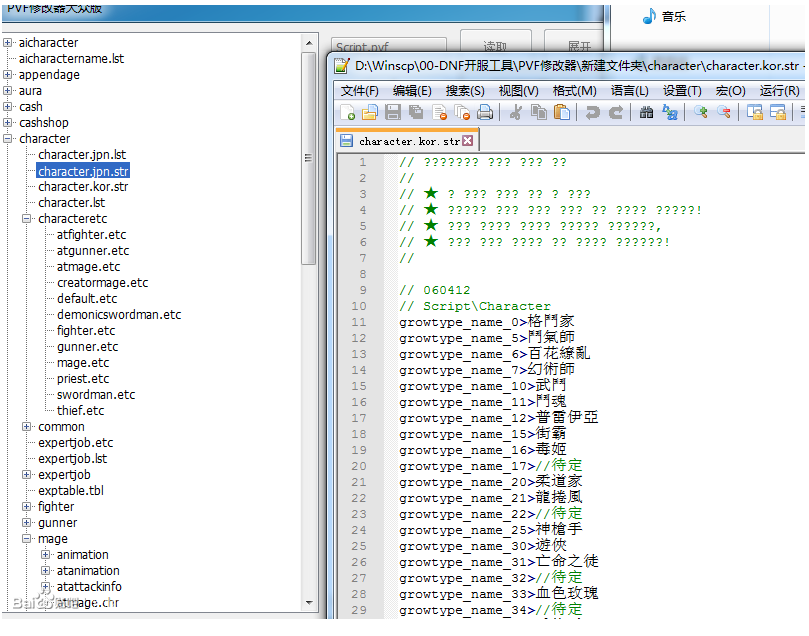This screenshot has height=636, width=809.
Task: Open the 视图(V) menu
Action: coord(519,91)
